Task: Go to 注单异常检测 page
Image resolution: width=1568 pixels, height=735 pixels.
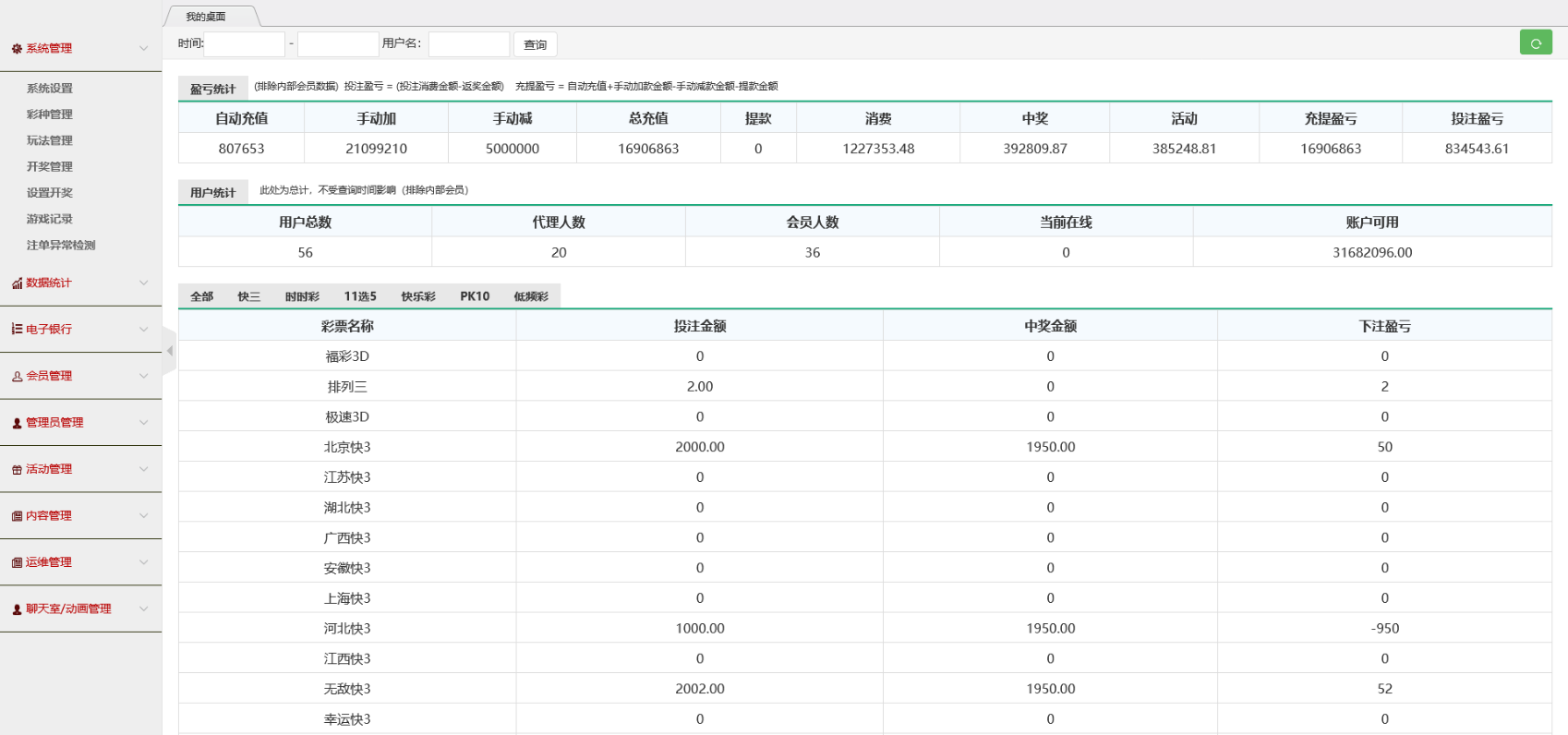Action: pyautogui.click(x=61, y=246)
